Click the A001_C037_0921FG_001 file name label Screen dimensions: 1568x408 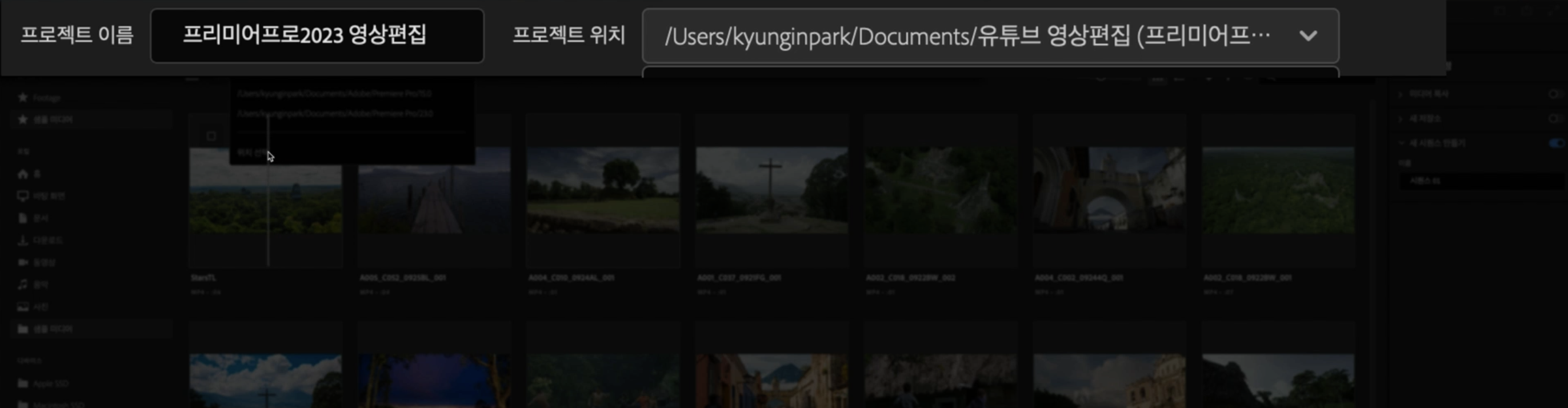pos(739,278)
